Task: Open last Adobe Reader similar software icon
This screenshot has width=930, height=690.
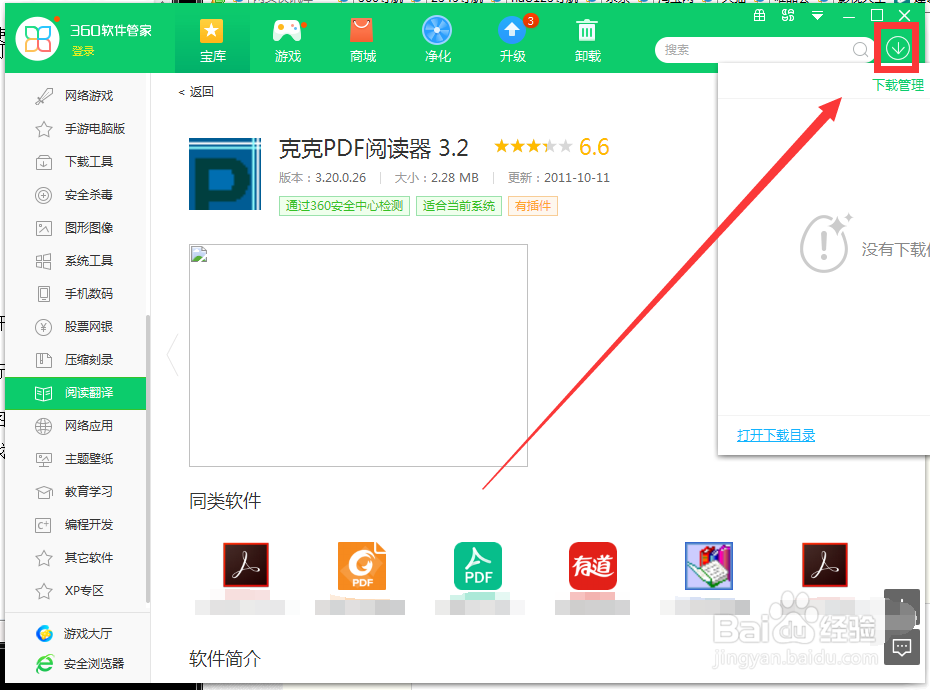Action: (824, 565)
